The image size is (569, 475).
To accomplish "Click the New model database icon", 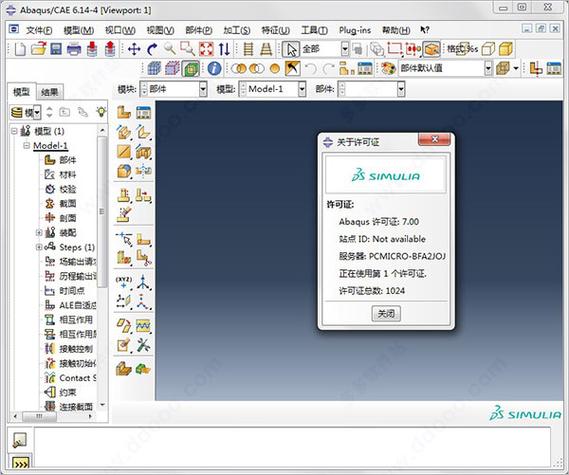I will click(20, 49).
